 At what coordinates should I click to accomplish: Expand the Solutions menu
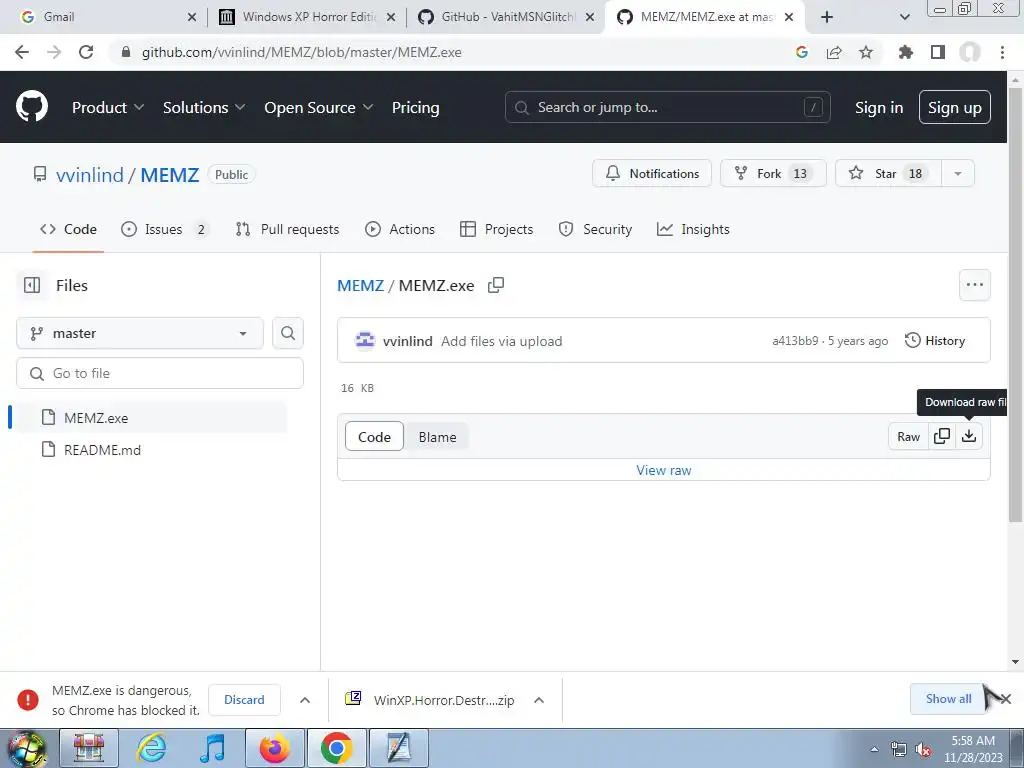click(204, 107)
